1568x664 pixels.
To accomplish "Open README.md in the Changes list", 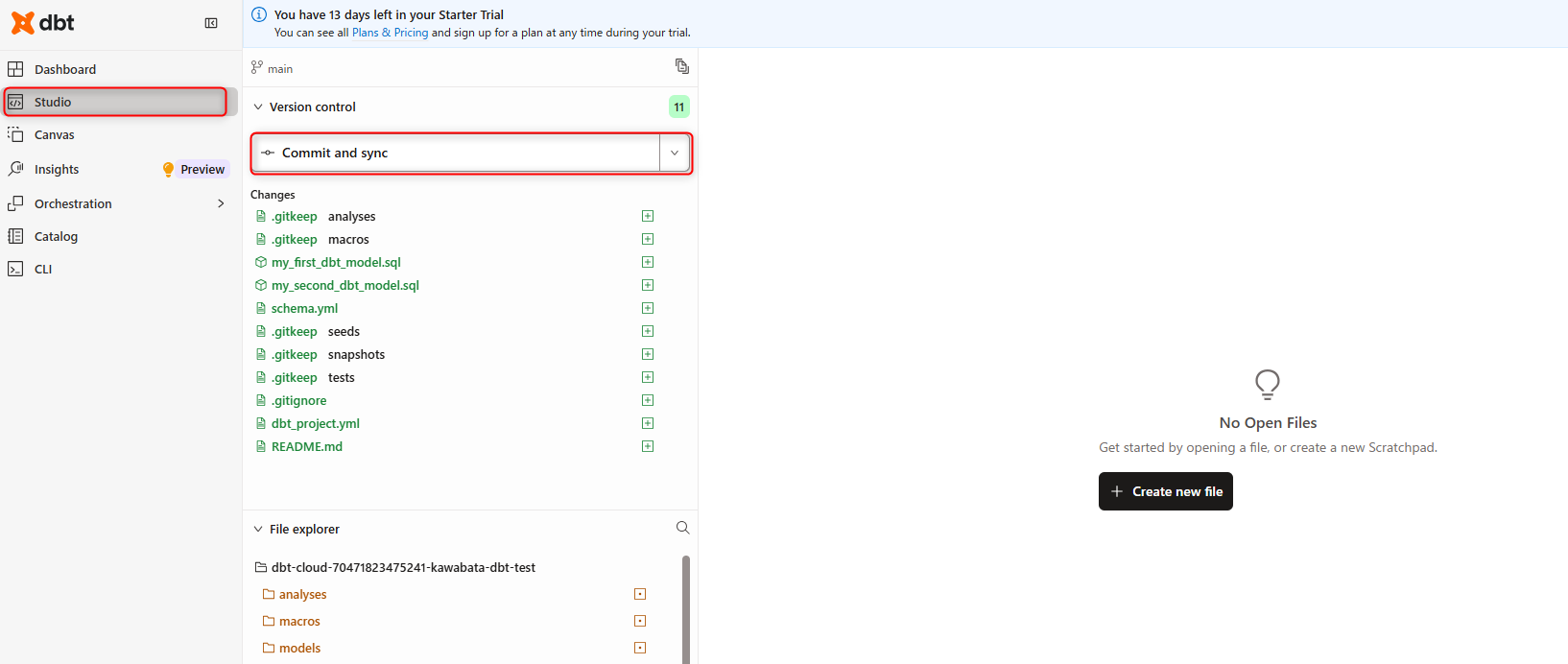I will [299, 446].
